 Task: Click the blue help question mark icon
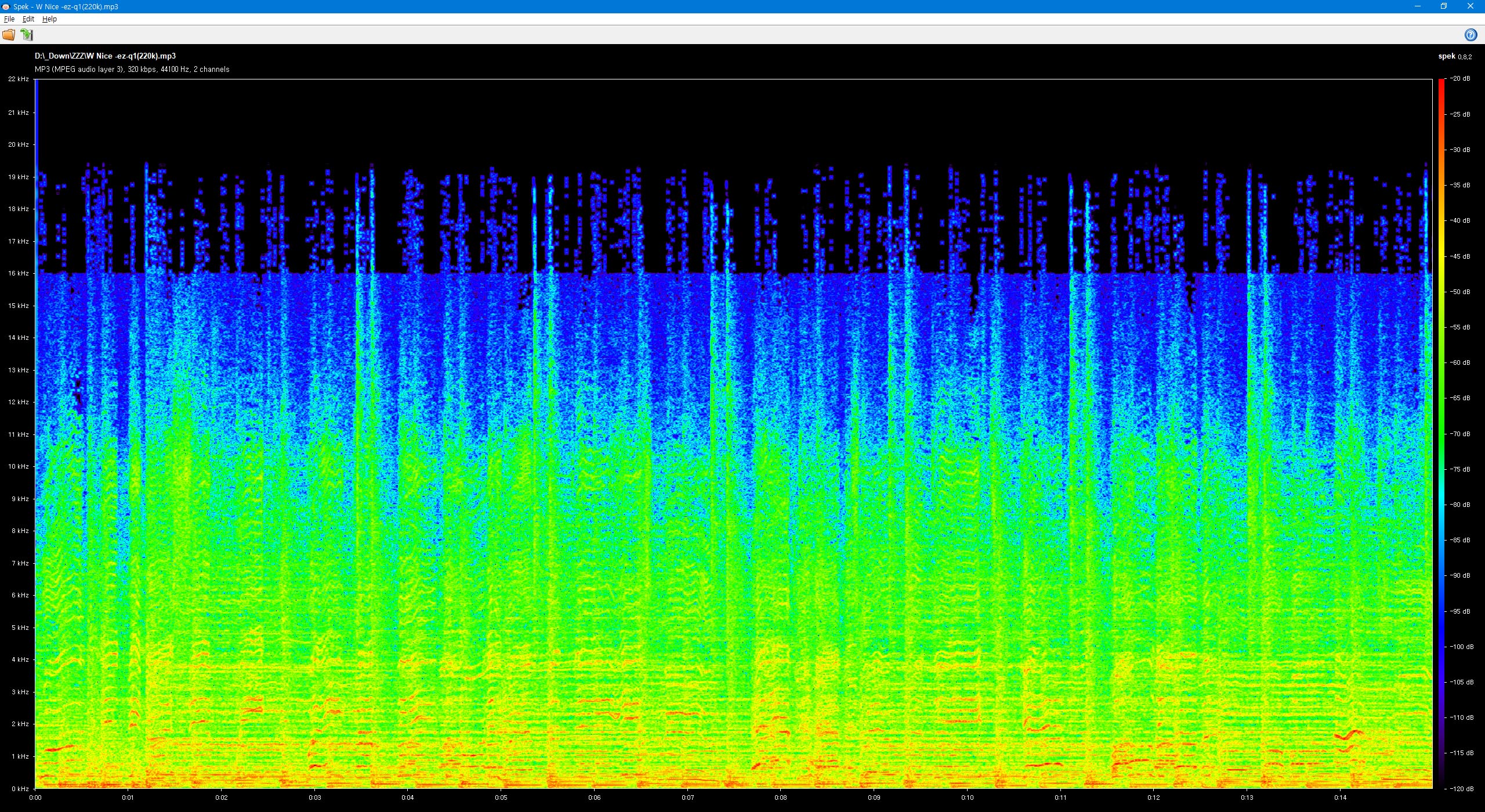click(x=1470, y=35)
